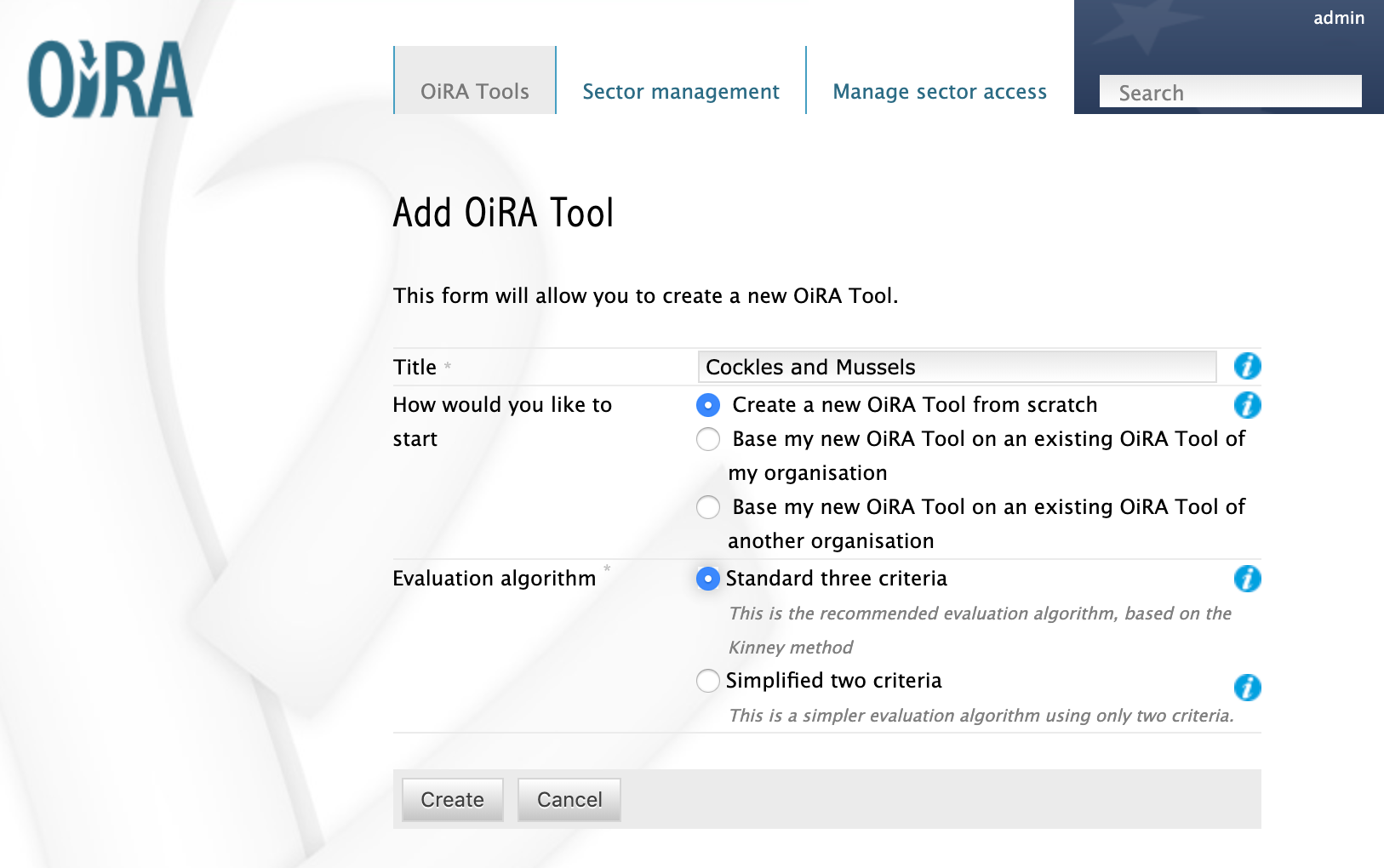Viewport: 1384px width, 868px height.
Task: Click the OiRA logo
Action: click(111, 79)
